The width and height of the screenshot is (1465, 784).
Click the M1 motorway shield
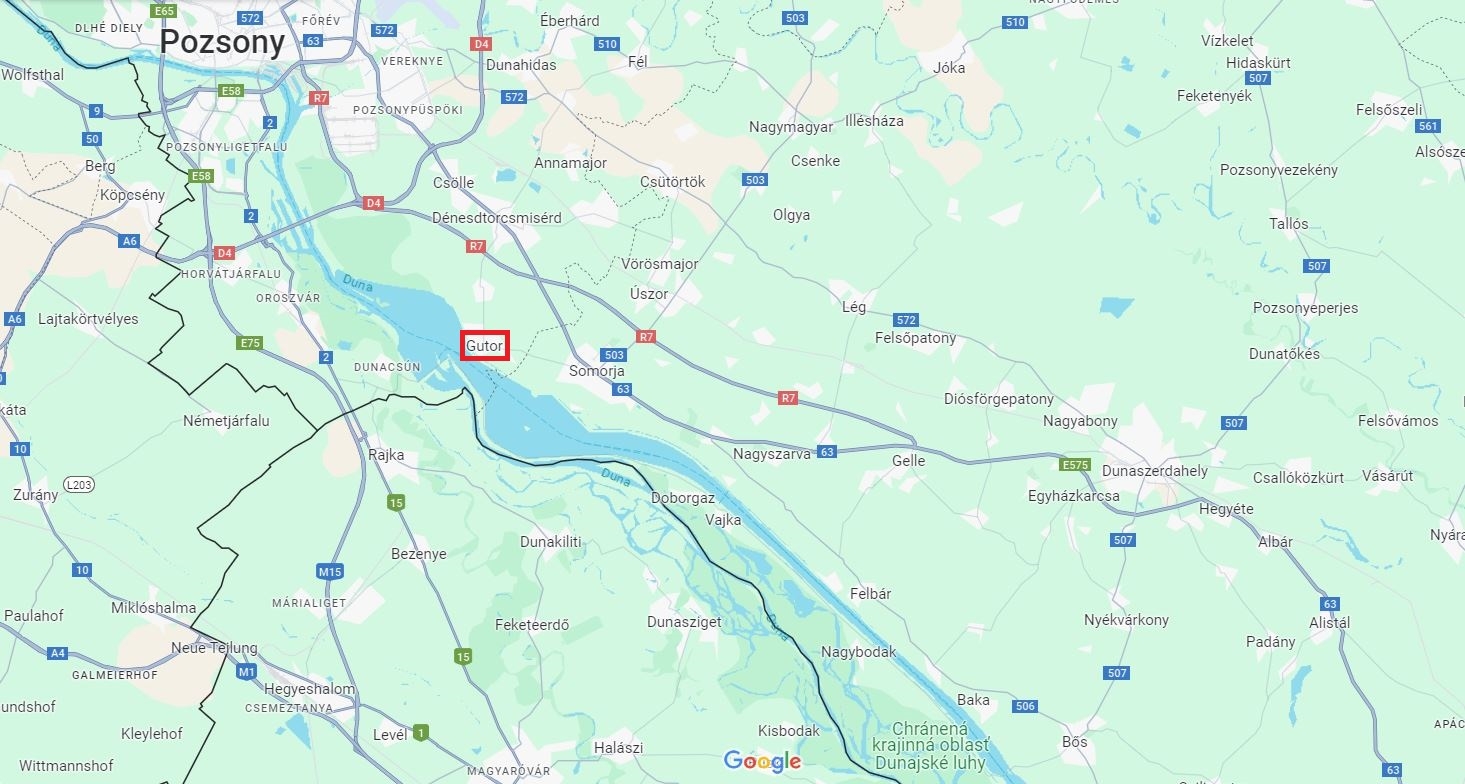pos(247,672)
